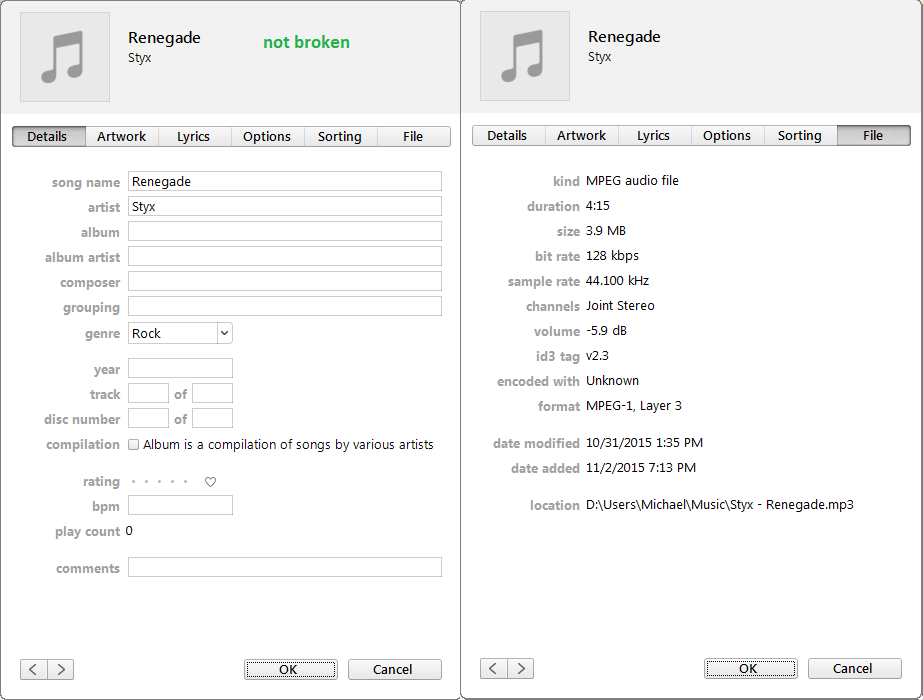The width and height of the screenshot is (923, 700).
Task: Click the comments field
Action: point(285,568)
